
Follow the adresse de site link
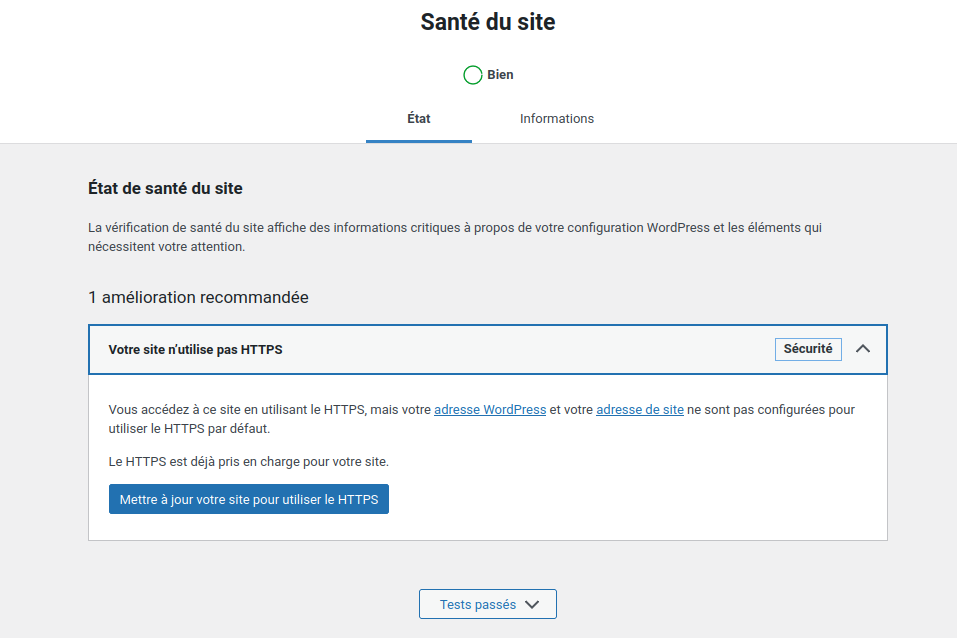coord(640,410)
